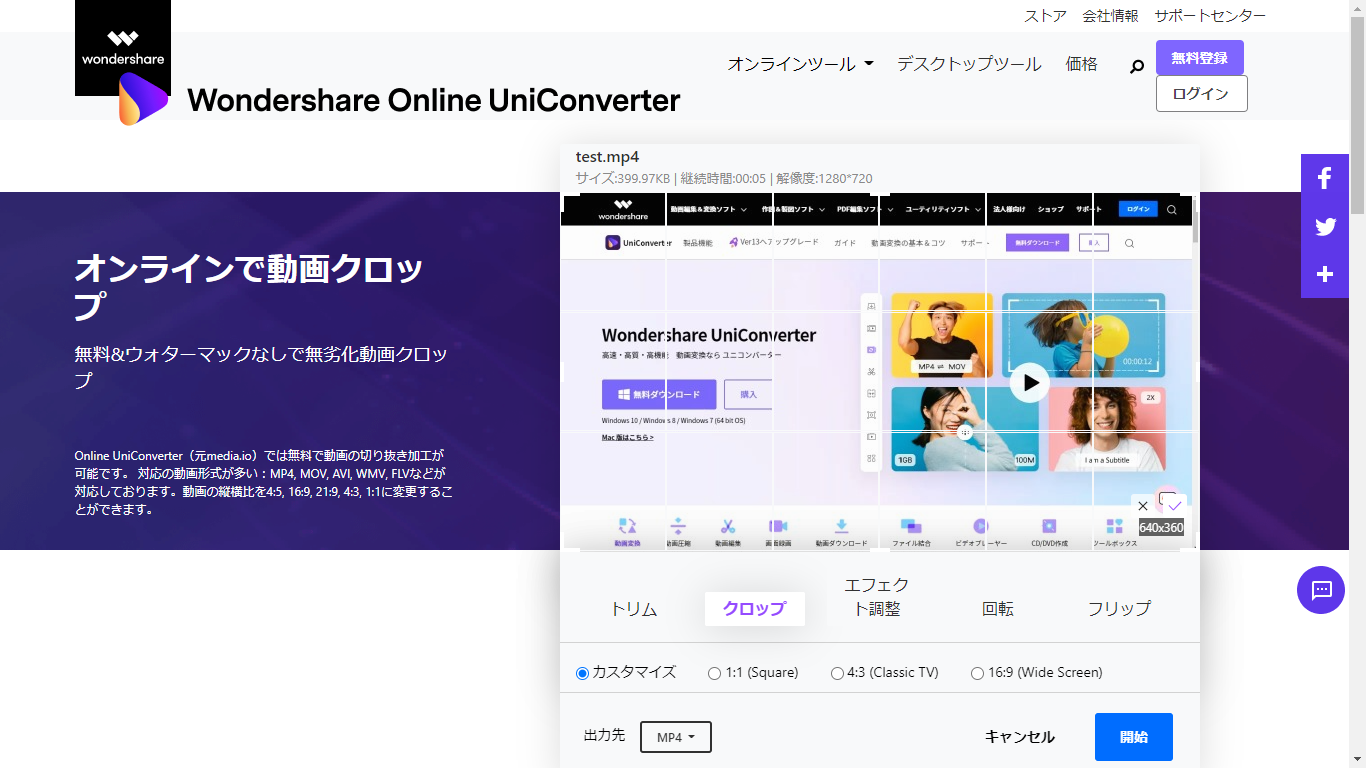This screenshot has width=1366, height=768.
Task: Click the 無料登録 sign-up button
Action: [1200, 58]
